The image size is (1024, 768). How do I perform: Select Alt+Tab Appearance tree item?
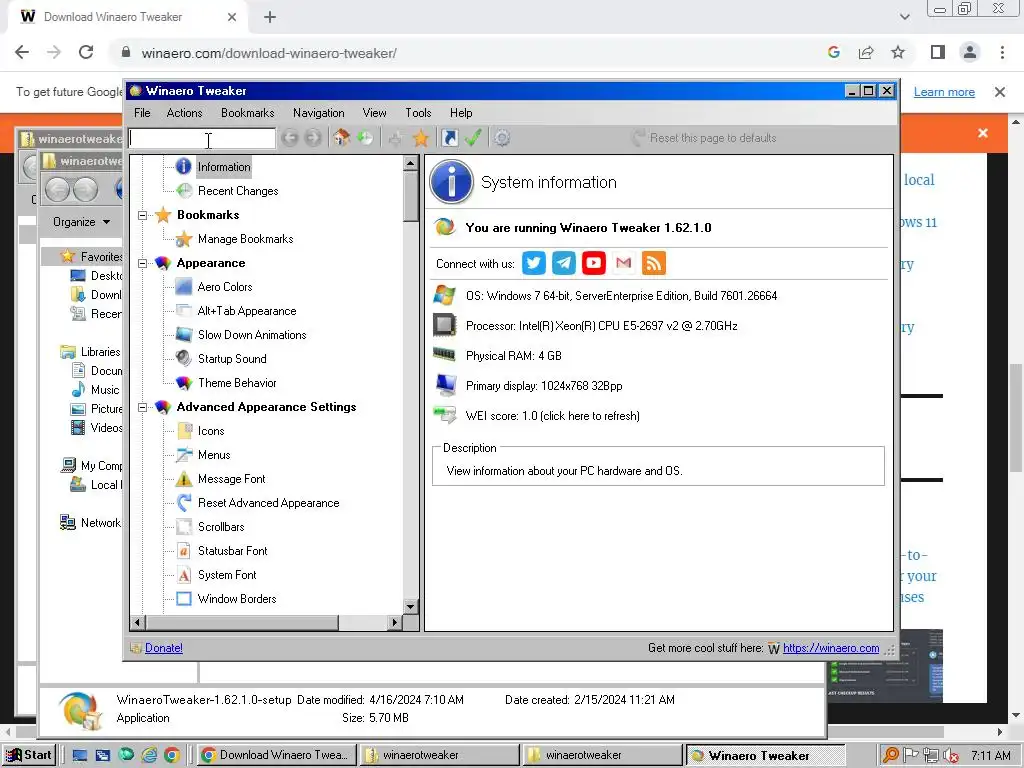pyautogui.click(x=247, y=311)
